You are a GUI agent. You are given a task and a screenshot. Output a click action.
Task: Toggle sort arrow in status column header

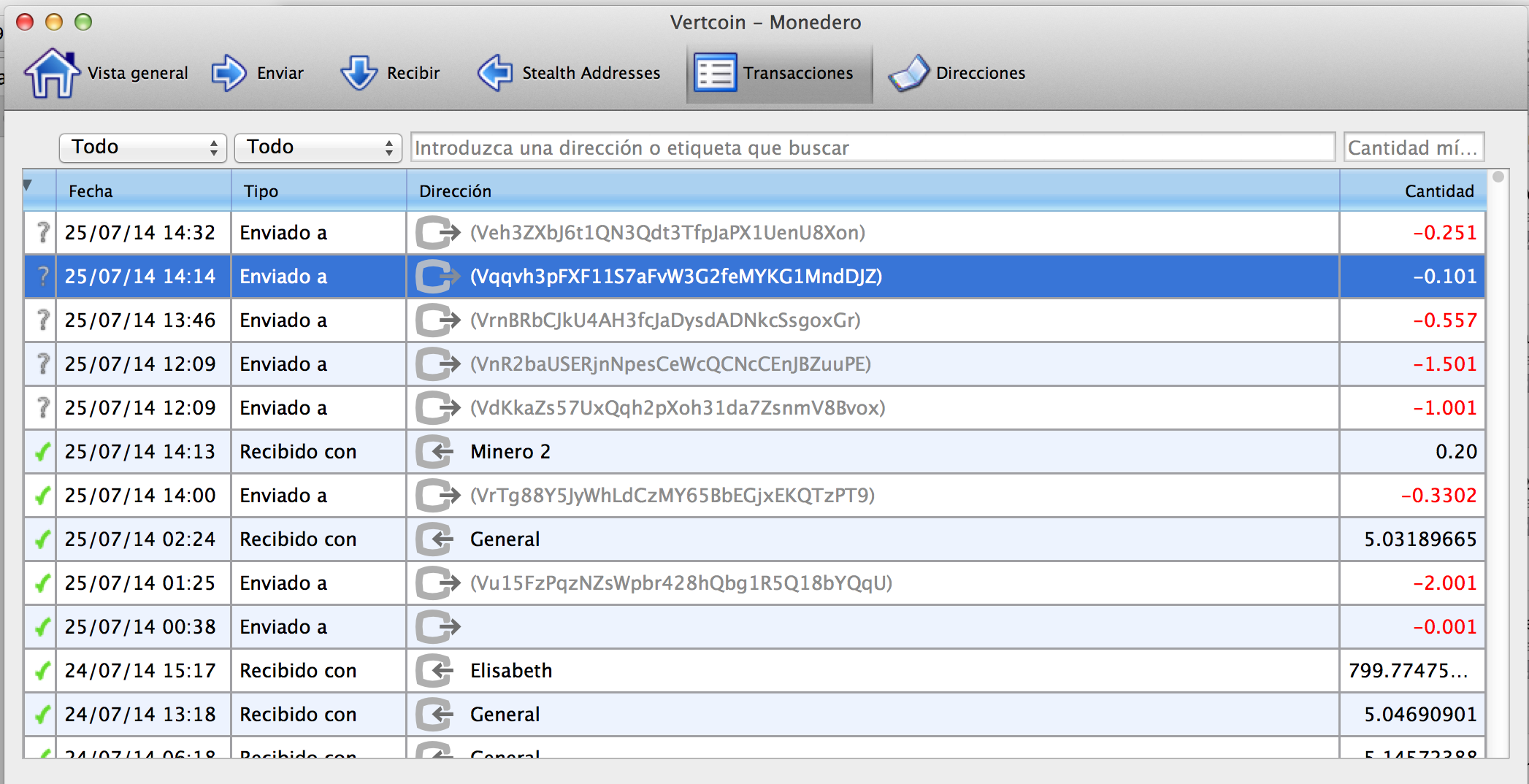point(28,185)
